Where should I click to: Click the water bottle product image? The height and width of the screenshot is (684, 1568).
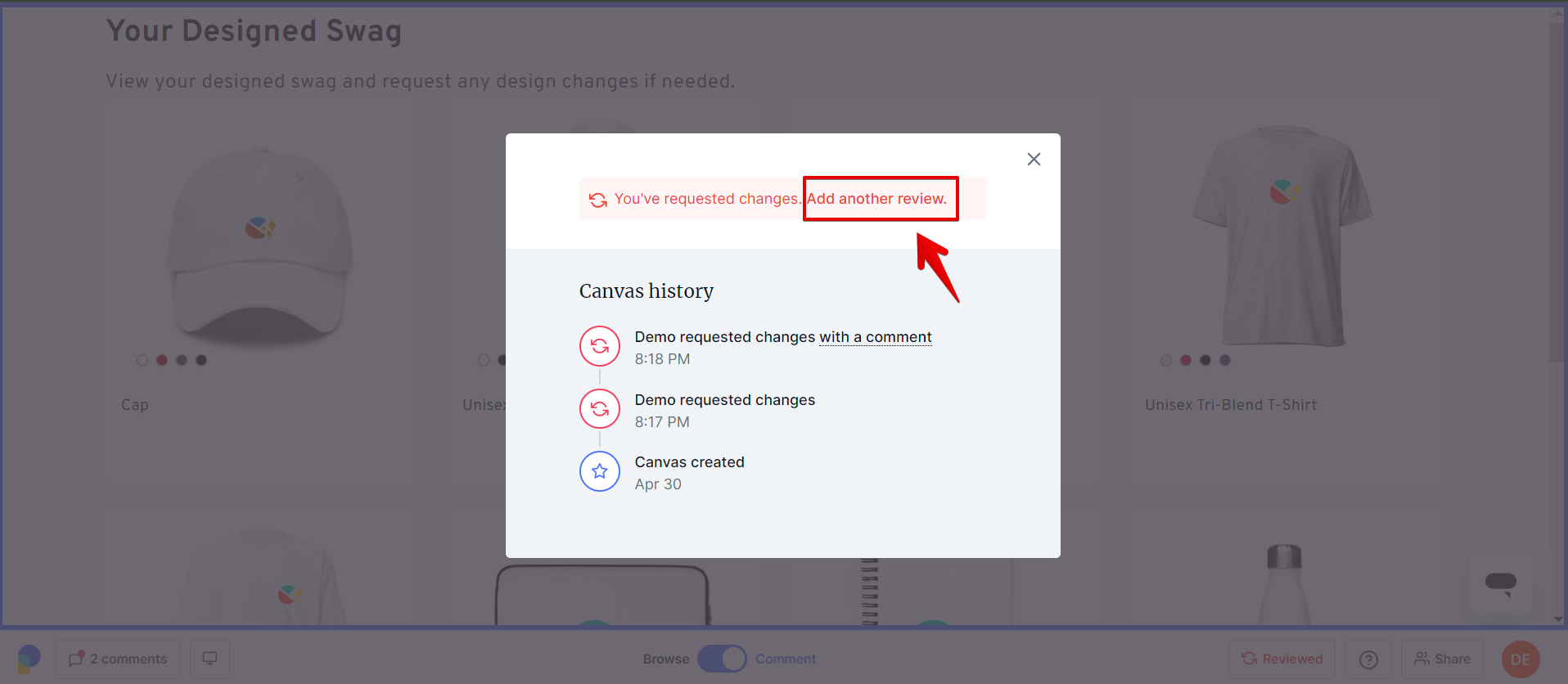[1284, 584]
